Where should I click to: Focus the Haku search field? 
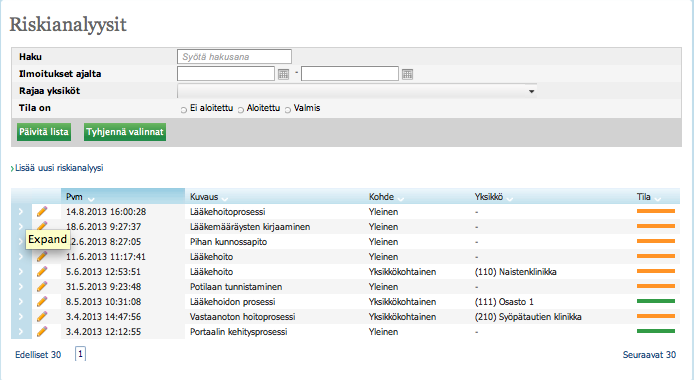(234, 57)
